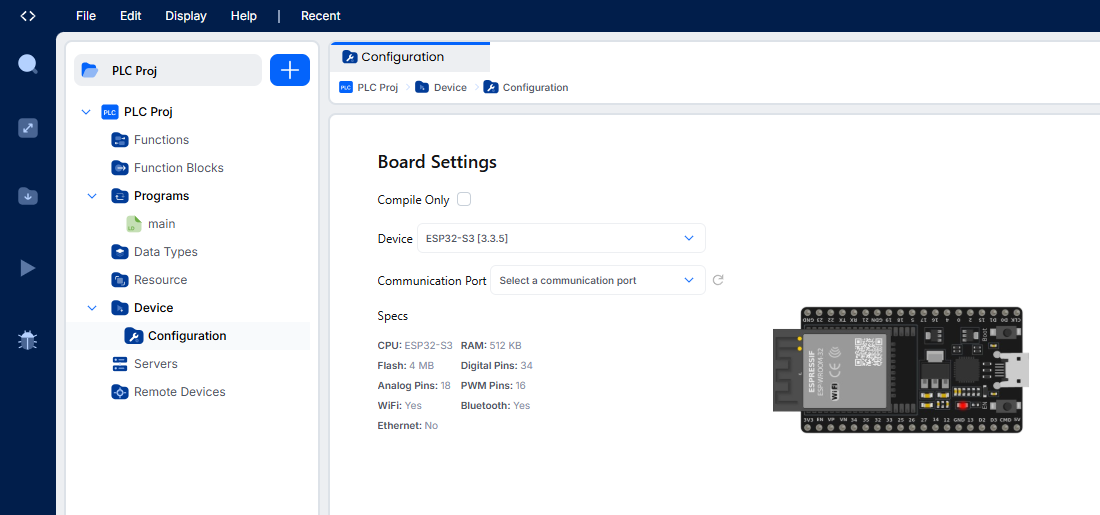Select Function Blocks in project tree
The image size is (1100, 515).
pyautogui.click(x=178, y=168)
